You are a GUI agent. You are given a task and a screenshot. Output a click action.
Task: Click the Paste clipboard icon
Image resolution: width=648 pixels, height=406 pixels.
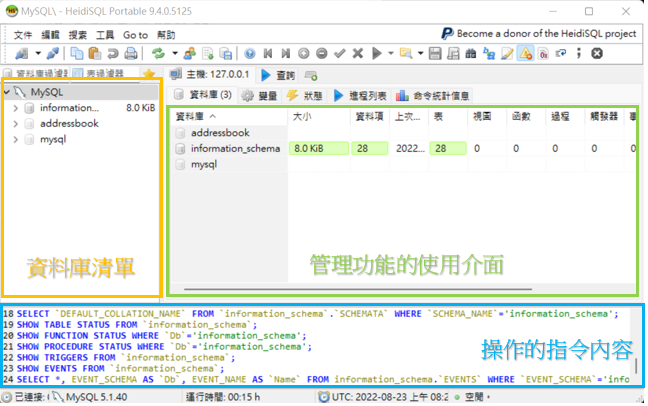tap(95, 53)
